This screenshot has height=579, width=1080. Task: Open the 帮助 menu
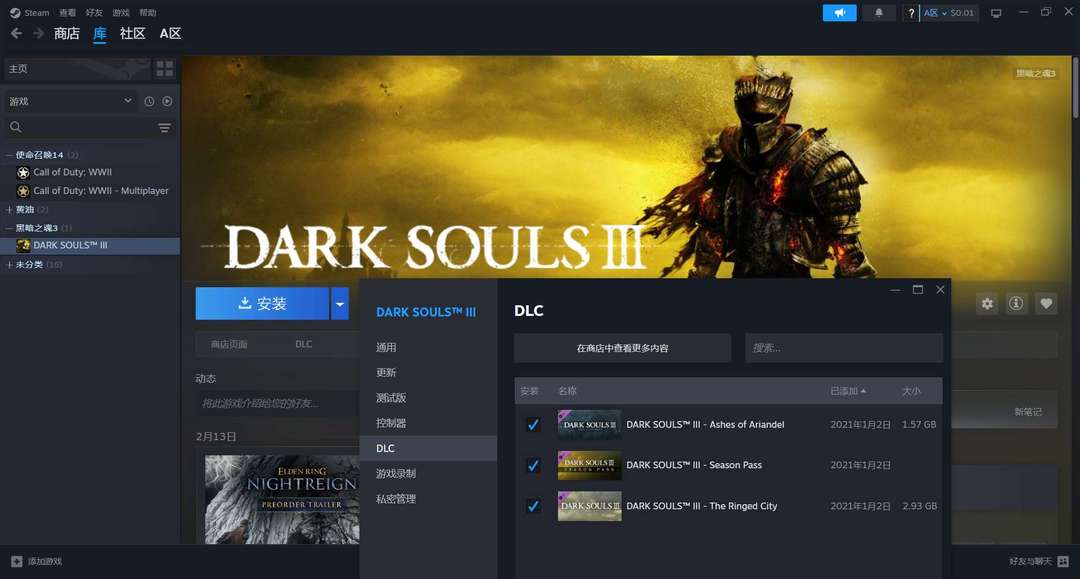[148, 12]
